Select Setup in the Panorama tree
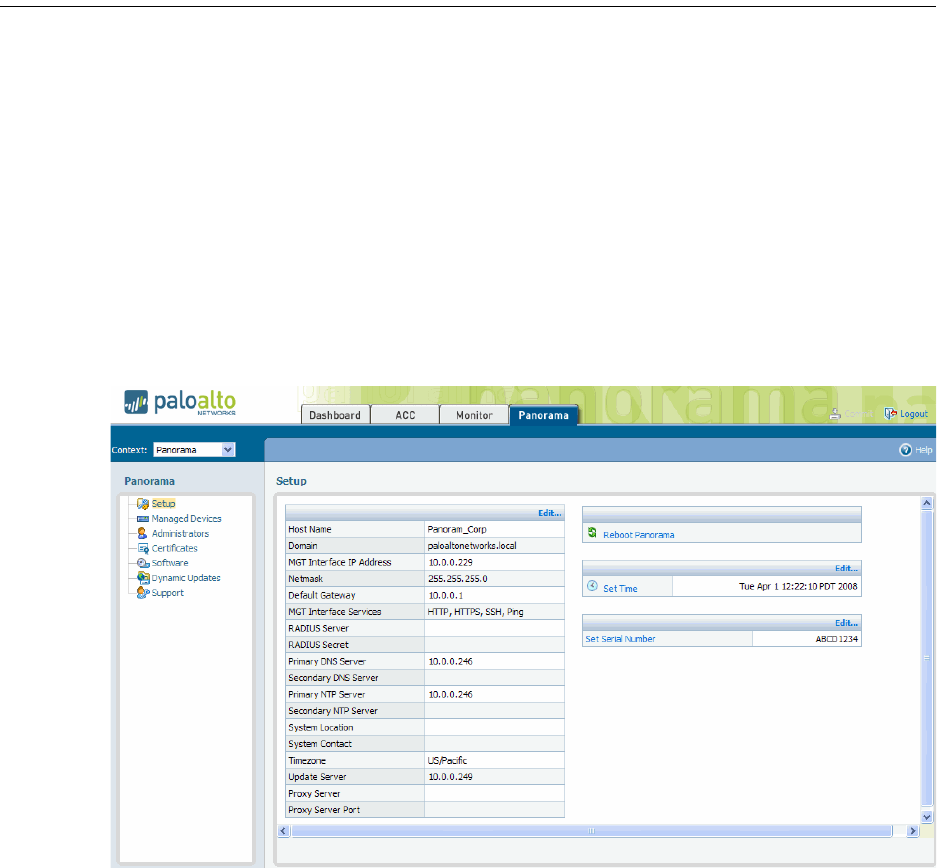The image size is (937, 868). pos(163,504)
